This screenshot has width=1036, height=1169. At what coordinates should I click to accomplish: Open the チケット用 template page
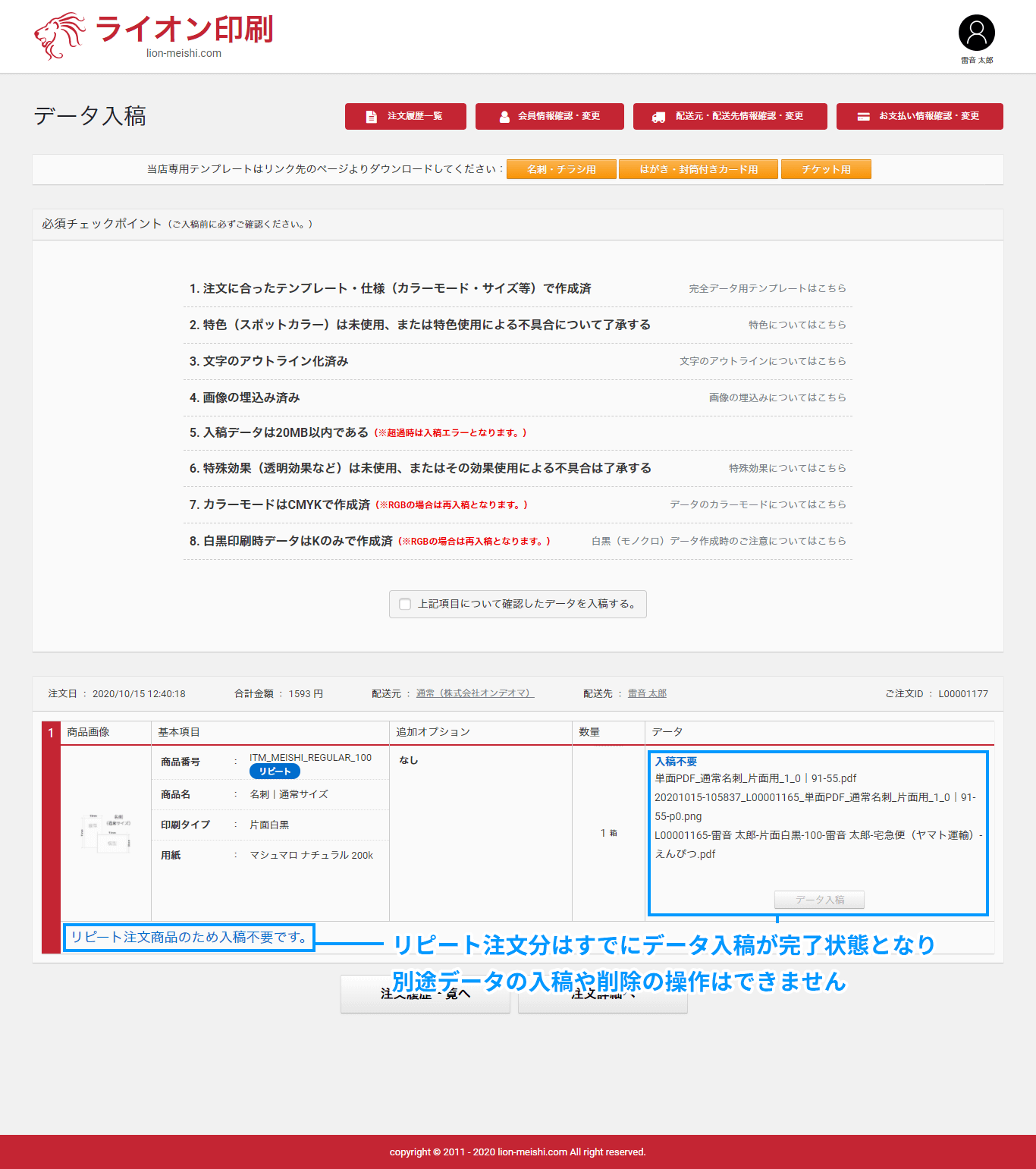coord(826,169)
